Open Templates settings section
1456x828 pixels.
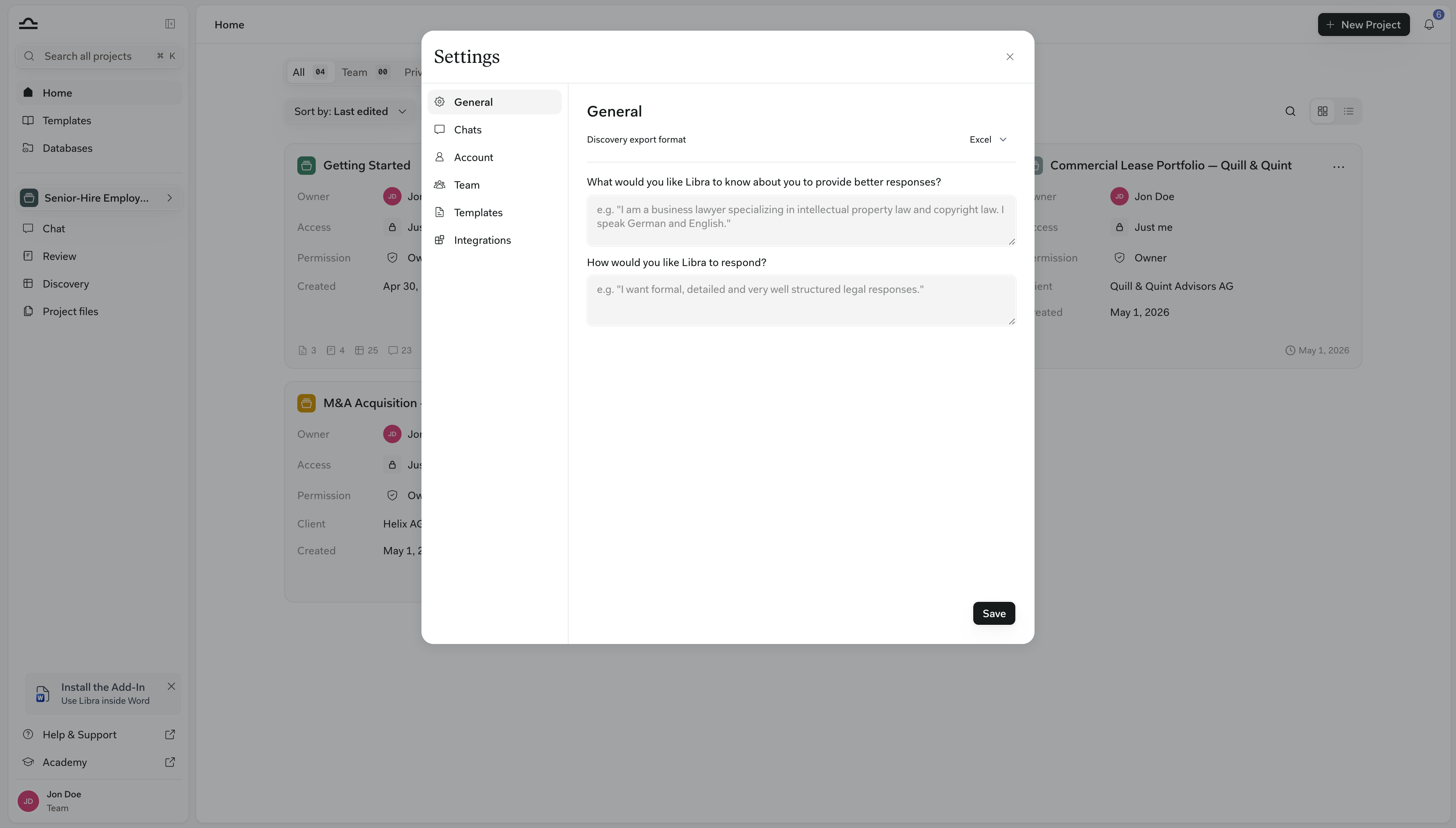494,212
